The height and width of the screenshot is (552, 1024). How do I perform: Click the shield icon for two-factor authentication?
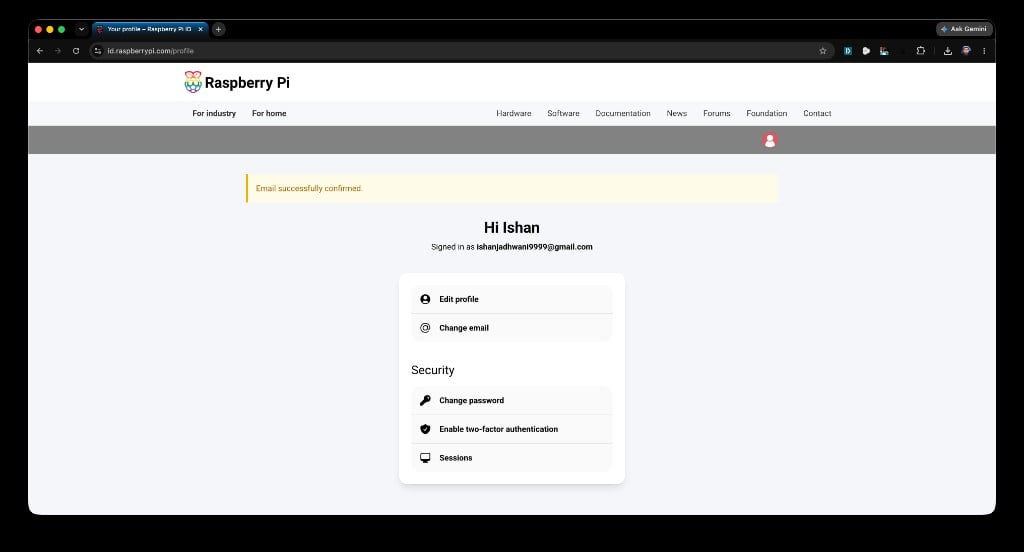[425, 429]
